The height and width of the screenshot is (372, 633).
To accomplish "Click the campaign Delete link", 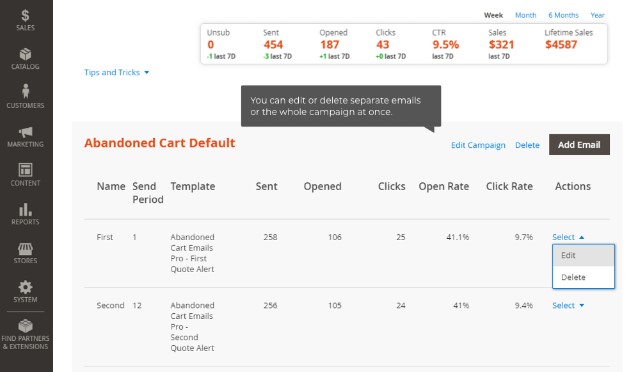I will pyautogui.click(x=527, y=145).
